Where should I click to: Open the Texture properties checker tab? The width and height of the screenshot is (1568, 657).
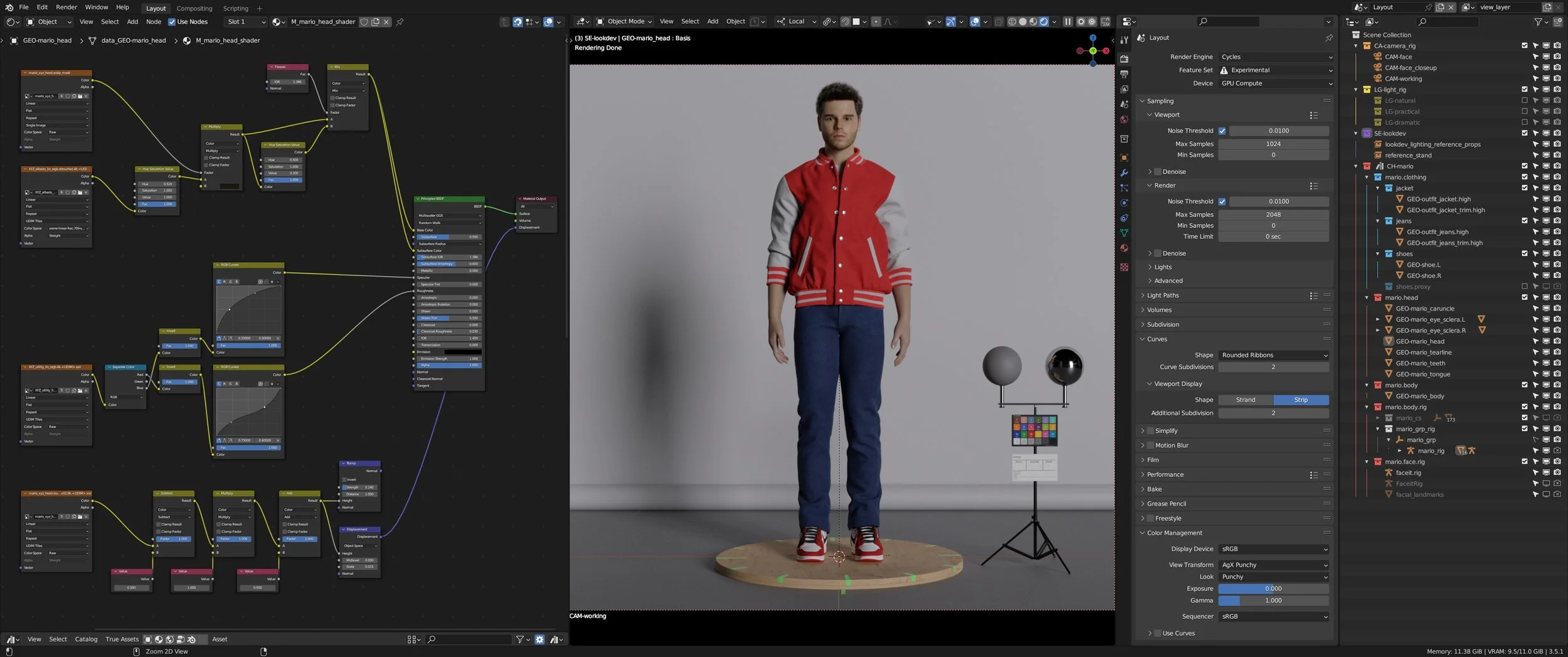[1124, 267]
